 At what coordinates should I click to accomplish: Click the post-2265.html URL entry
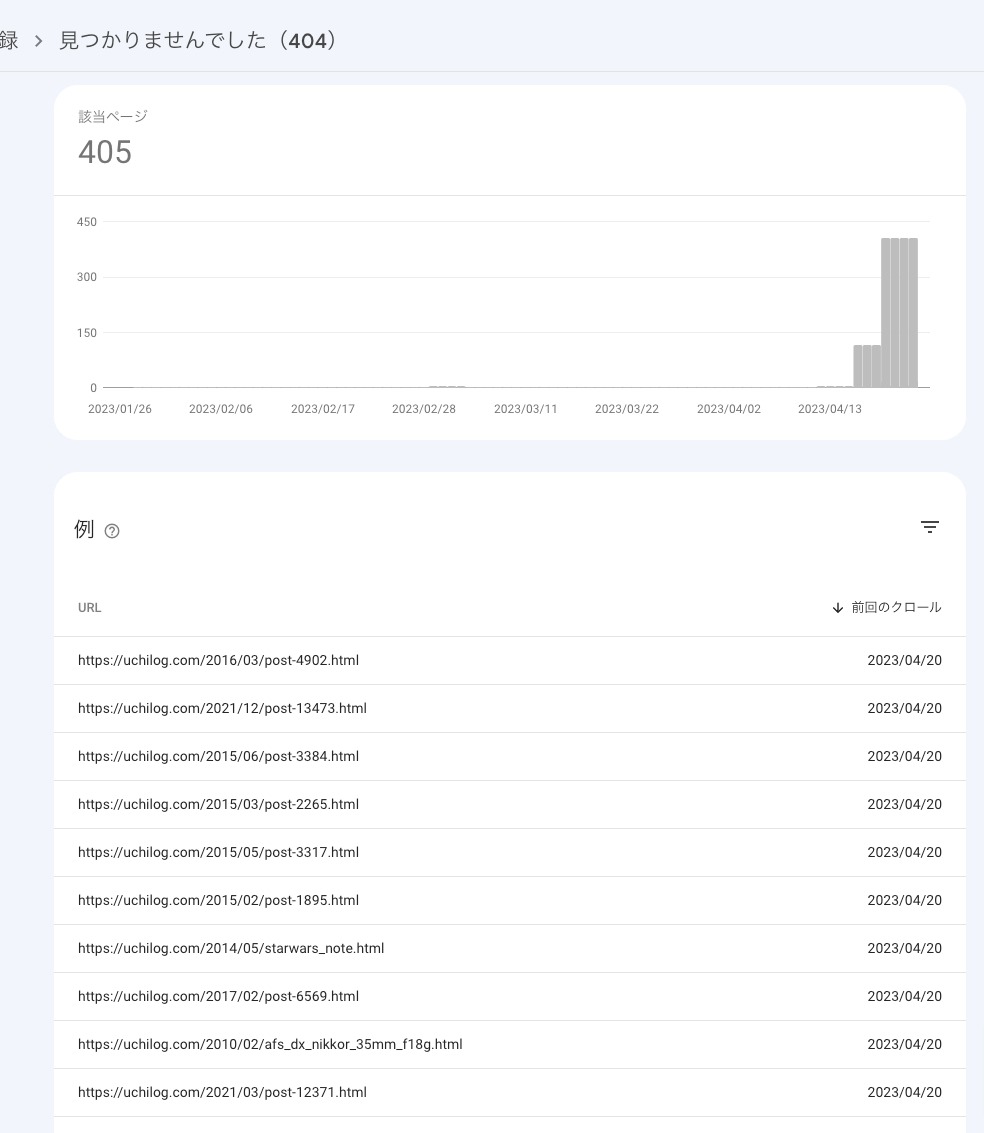click(218, 804)
